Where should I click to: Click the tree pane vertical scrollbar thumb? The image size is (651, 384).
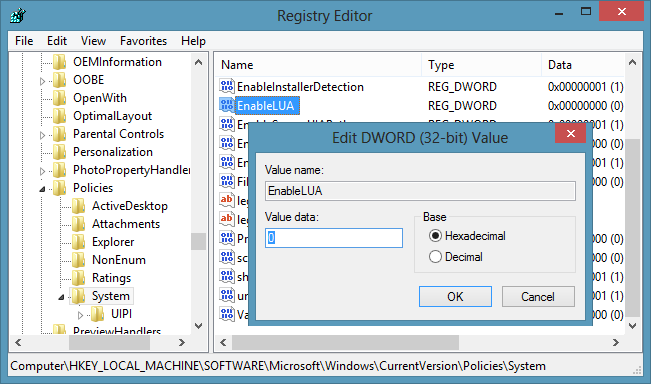coord(198,241)
